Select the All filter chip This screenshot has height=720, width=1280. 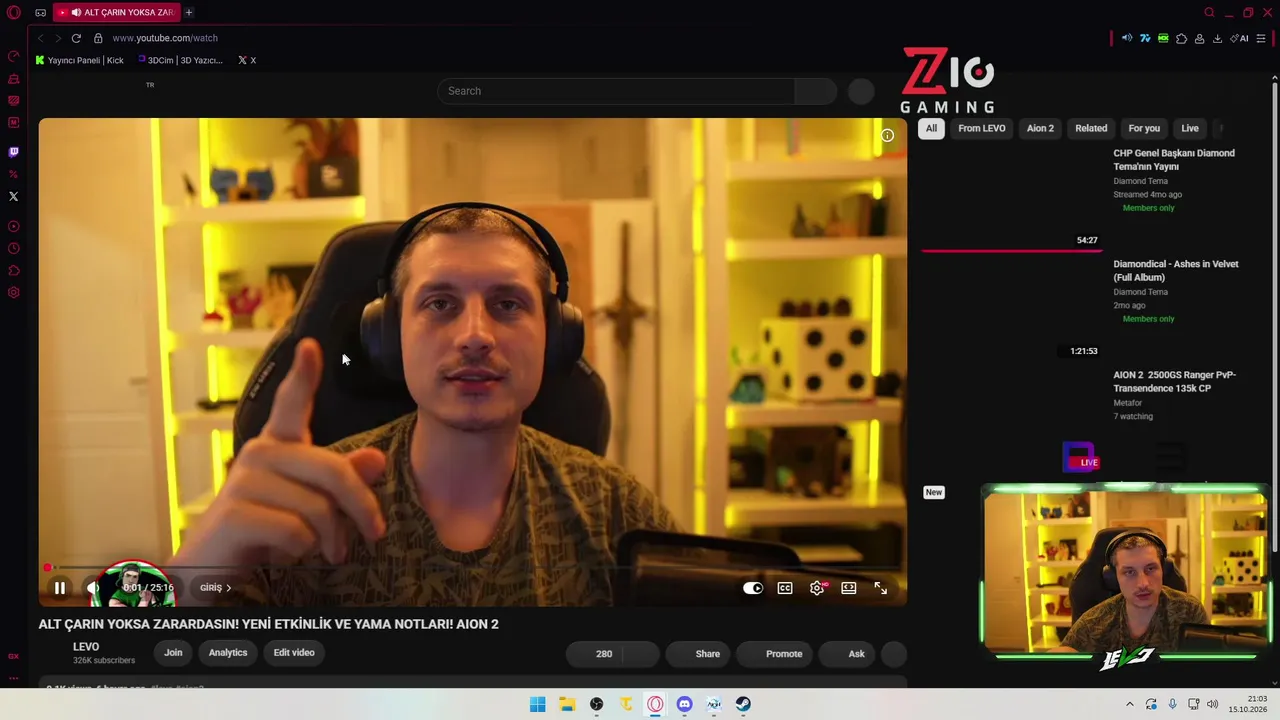pos(931,128)
